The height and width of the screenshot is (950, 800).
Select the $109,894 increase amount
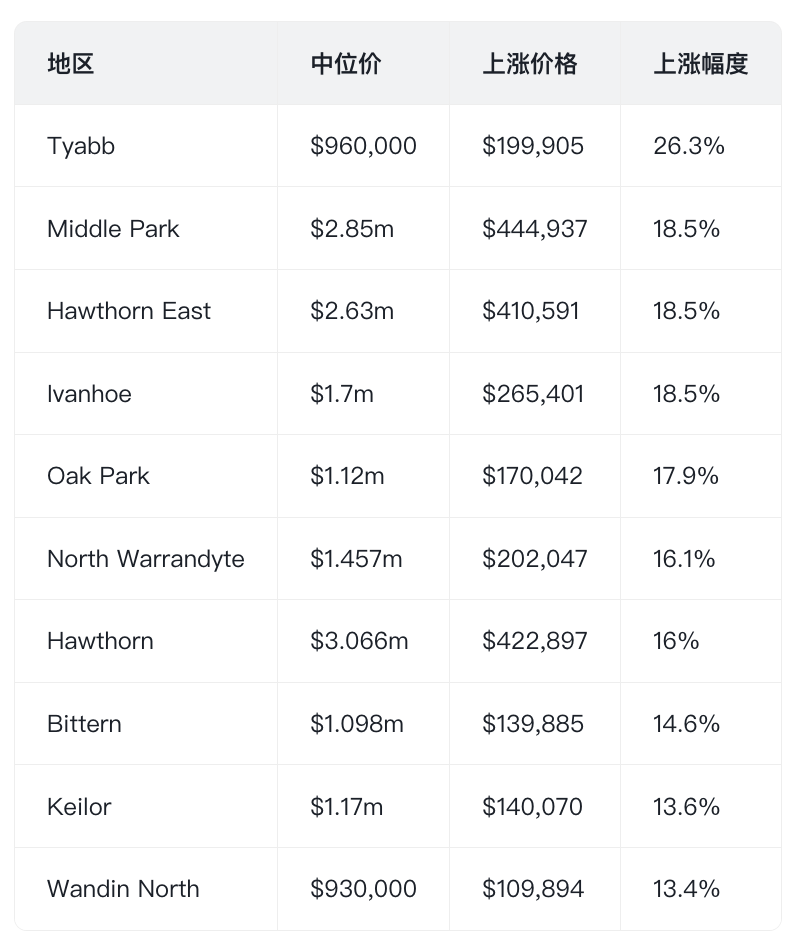[x=533, y=889]
